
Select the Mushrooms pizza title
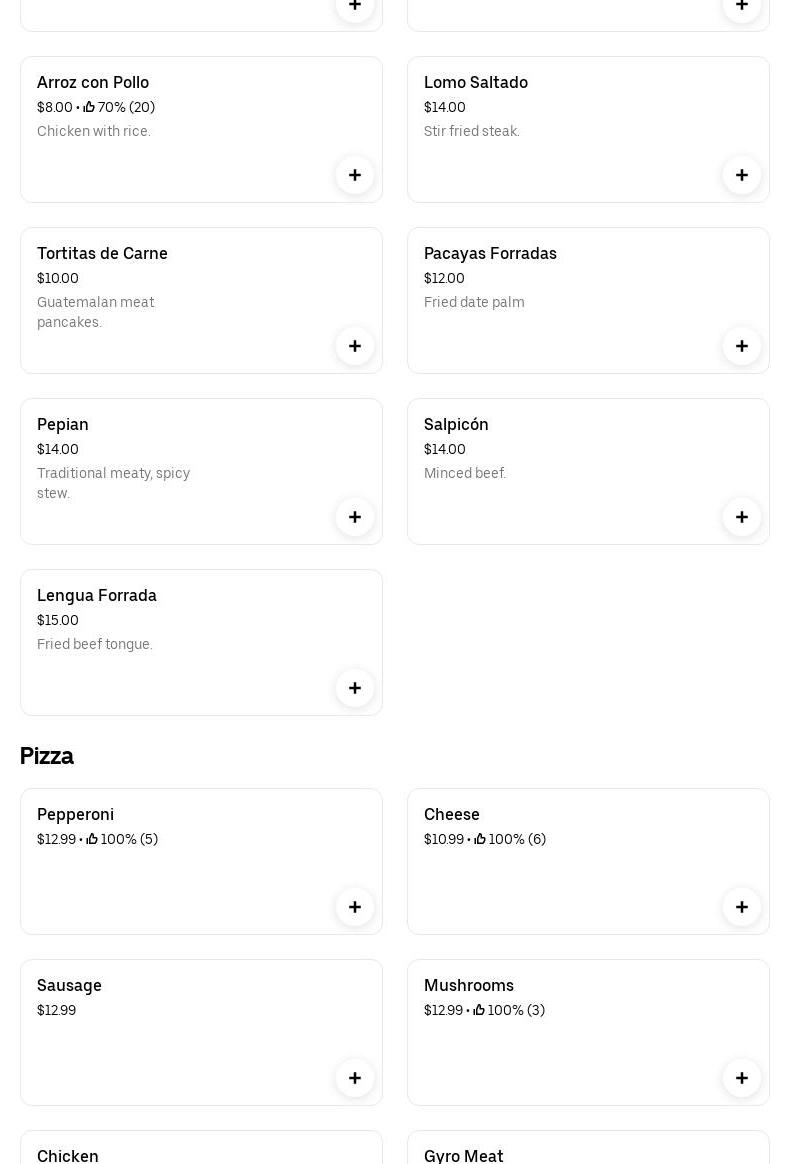469,986
